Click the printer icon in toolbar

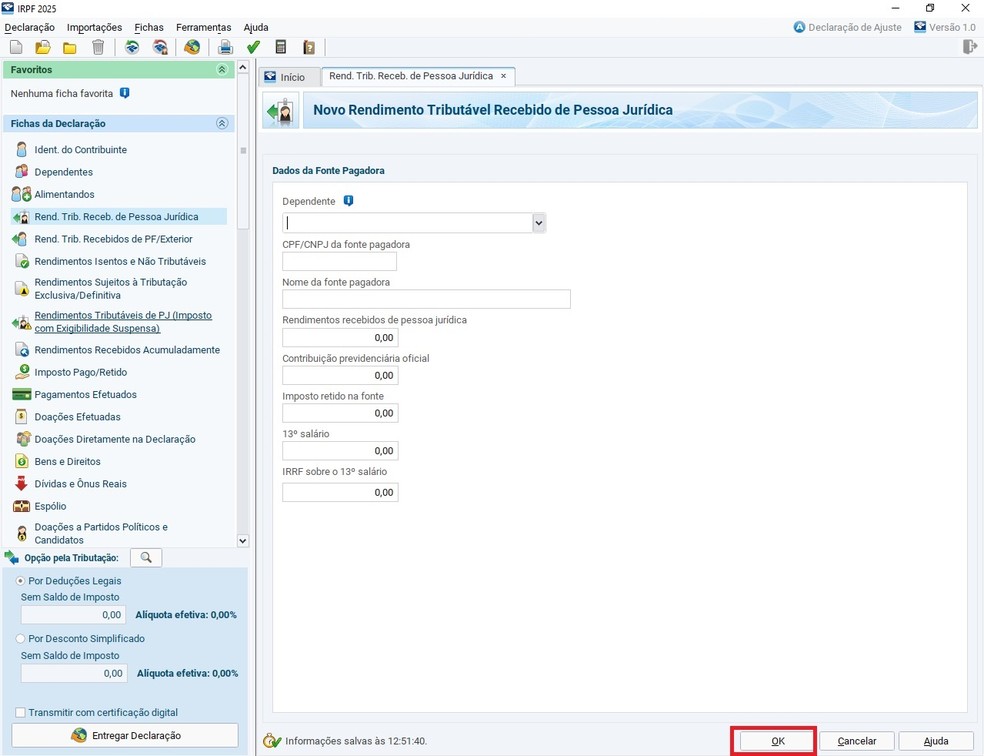(225, 47)
